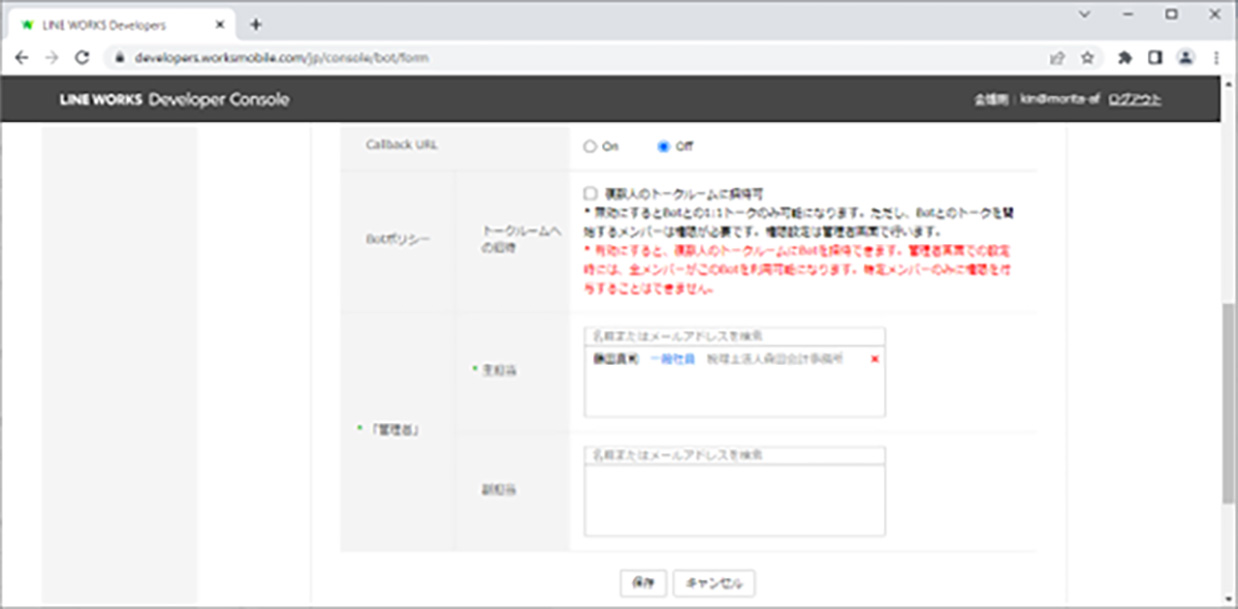Image resolution: width=1238 pixels, height=609 pixels.
Task: Select Callback URL On radio button
Action: (x=589, y=146)
